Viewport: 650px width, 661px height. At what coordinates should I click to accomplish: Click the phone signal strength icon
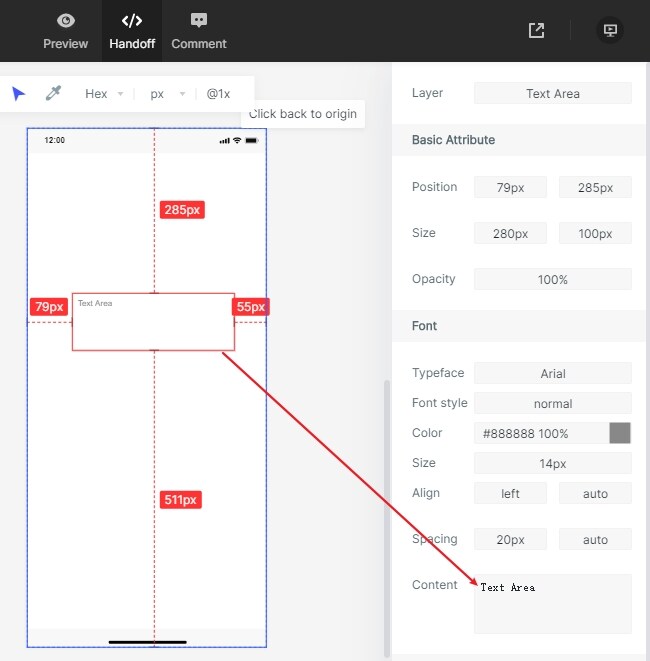[225, 141]
